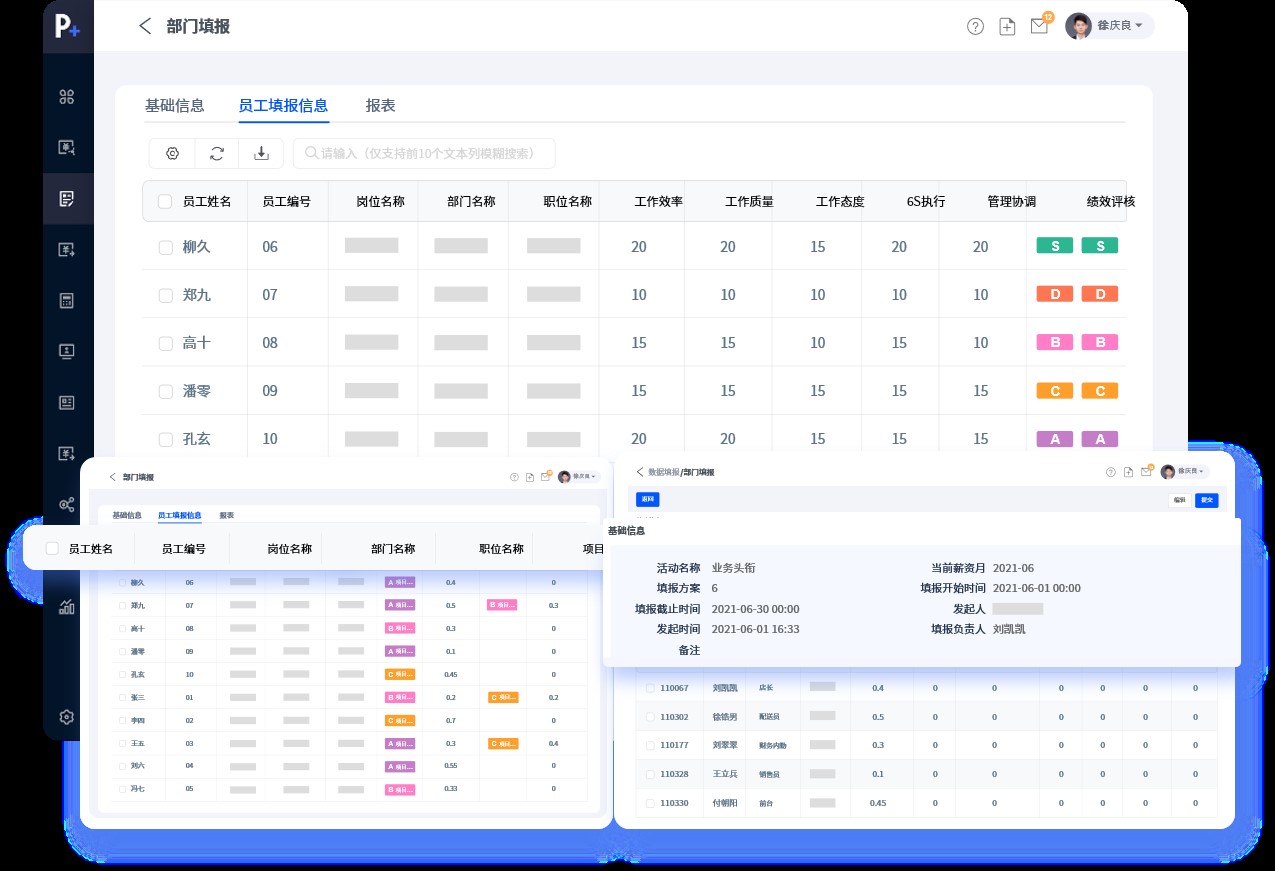Image resolution: width=1275 pixels, height=871 pixels.
Task: Click the new document creation icon
Action: [x=1007, y=26]
